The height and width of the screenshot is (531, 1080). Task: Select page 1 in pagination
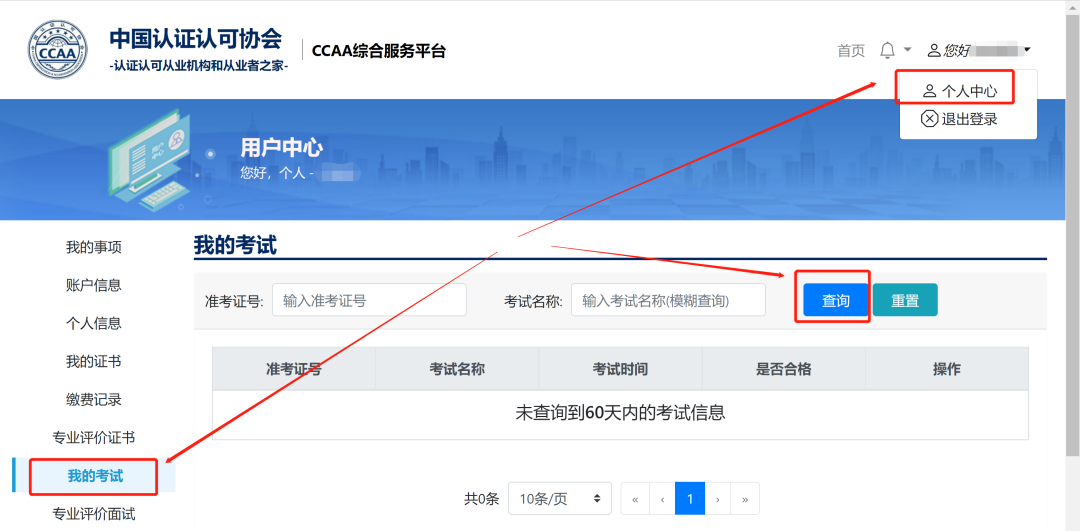[x=690, y=499]
